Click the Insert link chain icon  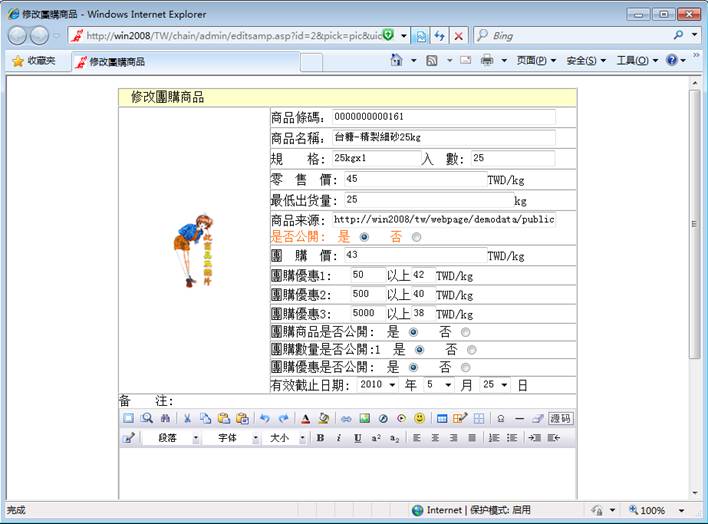tap(347, 418)
